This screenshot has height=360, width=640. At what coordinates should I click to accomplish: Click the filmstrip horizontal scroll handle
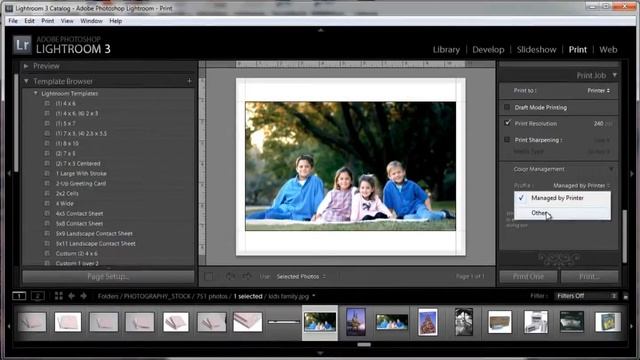click(364, 344)
